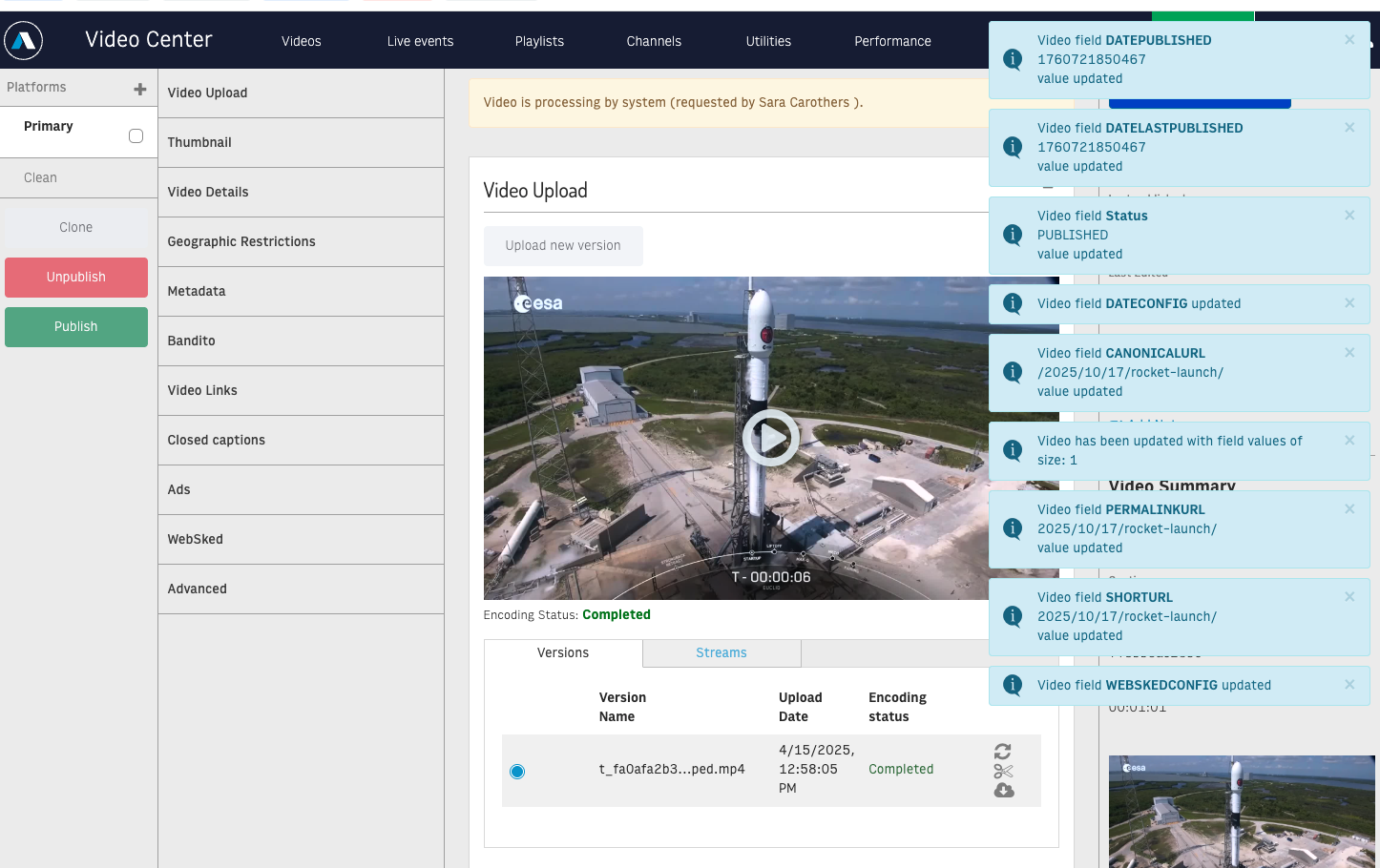Close the SHORTURL notification

coord(1349,597)
